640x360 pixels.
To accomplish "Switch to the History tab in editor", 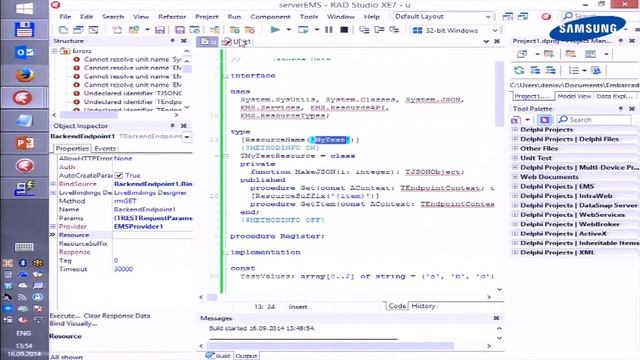I will tap(423, 306).
